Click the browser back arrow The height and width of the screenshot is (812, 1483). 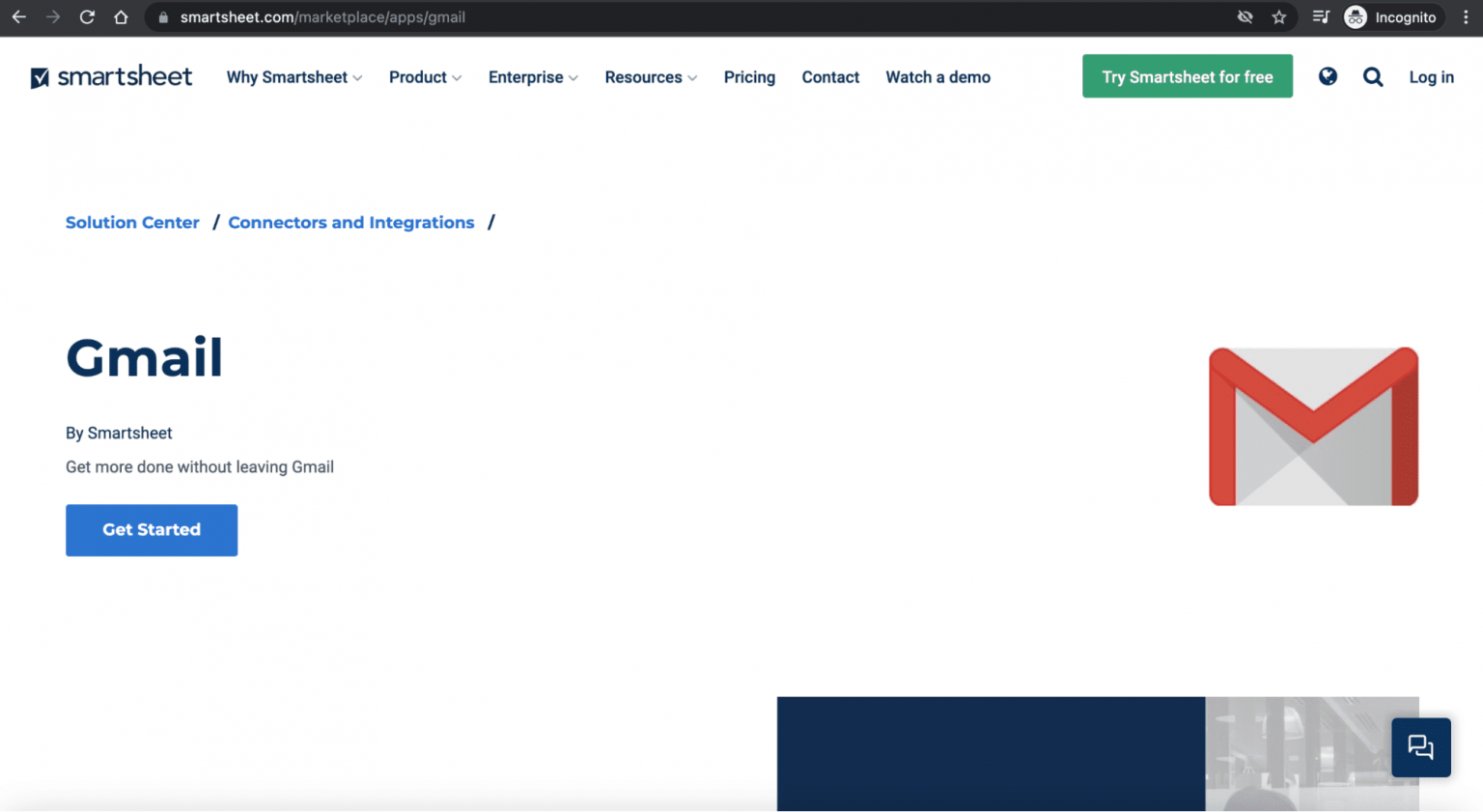coord(18,17)
